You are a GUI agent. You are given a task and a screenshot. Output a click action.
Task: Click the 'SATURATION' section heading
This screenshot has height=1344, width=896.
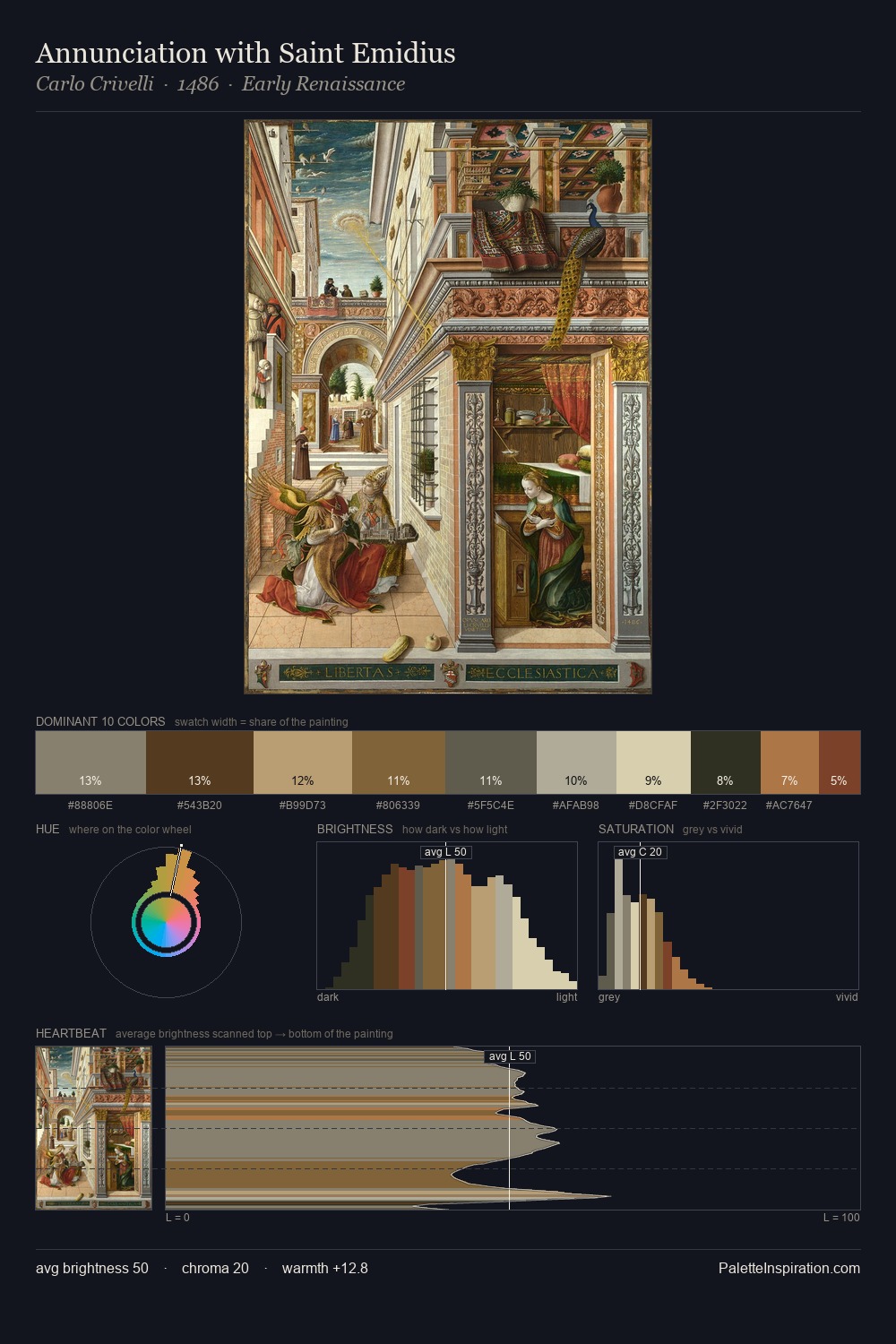click(636, 829)
